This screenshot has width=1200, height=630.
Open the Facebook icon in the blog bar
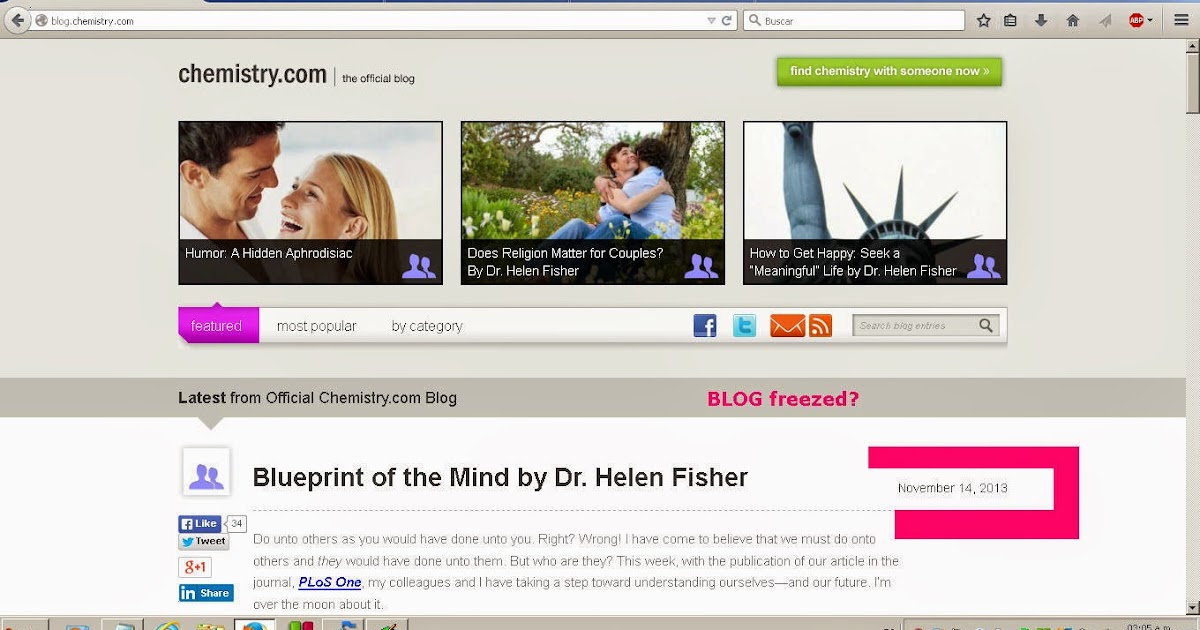[705, 326]
